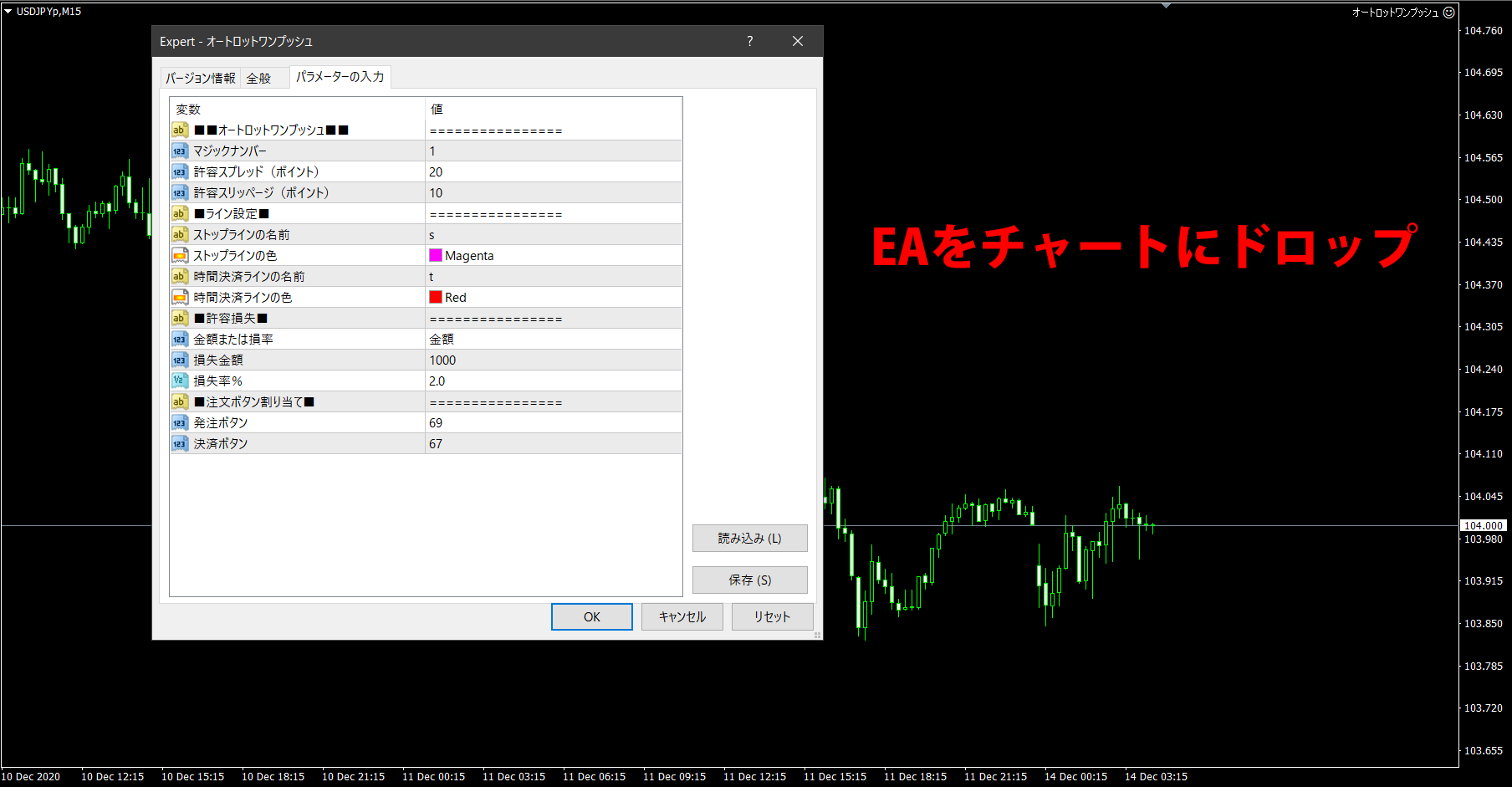The height and width of the screenshot is (787, 1512).
Task: Click the small dropdown triangle above the chart
Action: (1167, 4)
